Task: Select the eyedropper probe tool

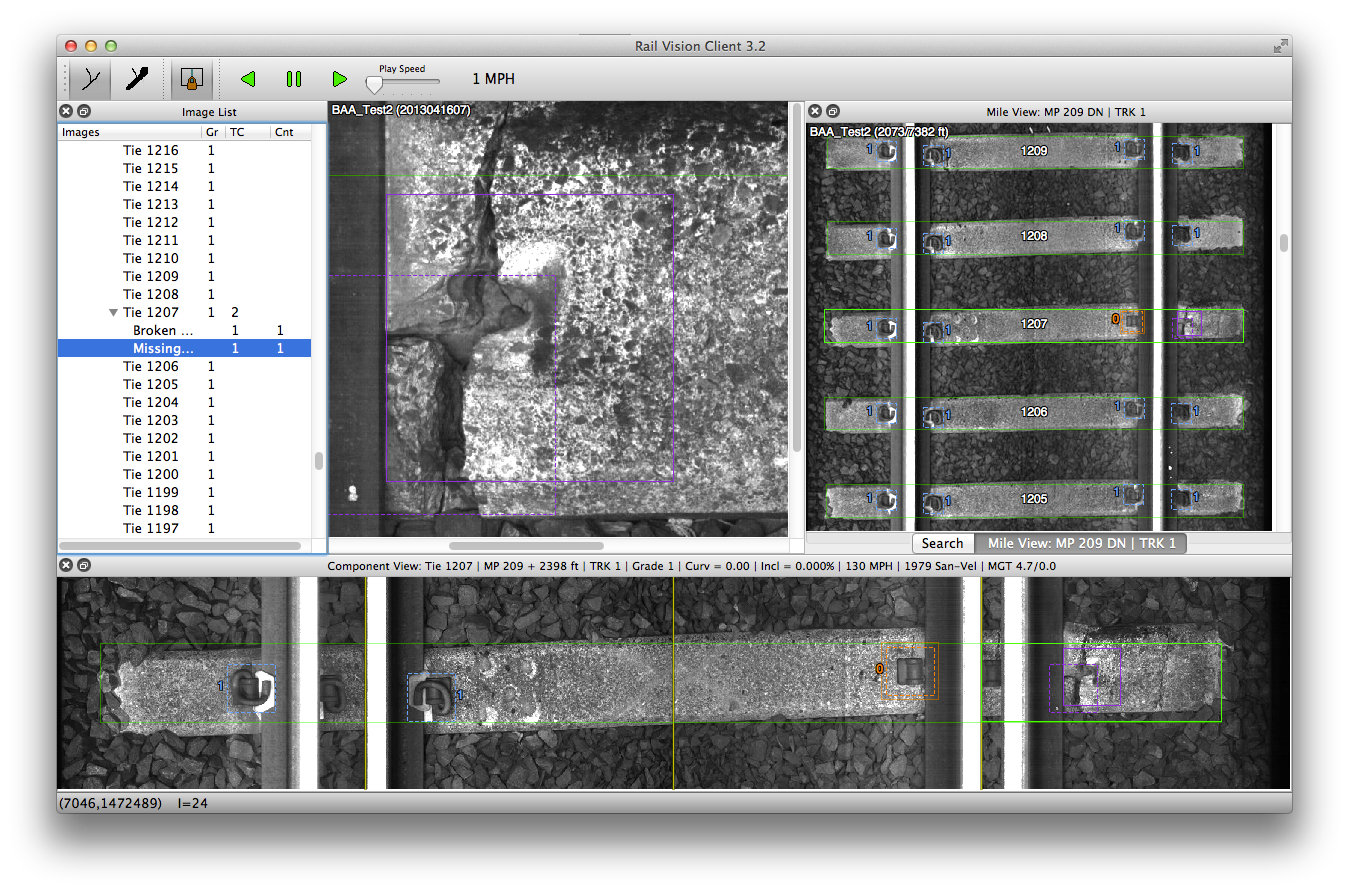Action: (x=136, y=78)
